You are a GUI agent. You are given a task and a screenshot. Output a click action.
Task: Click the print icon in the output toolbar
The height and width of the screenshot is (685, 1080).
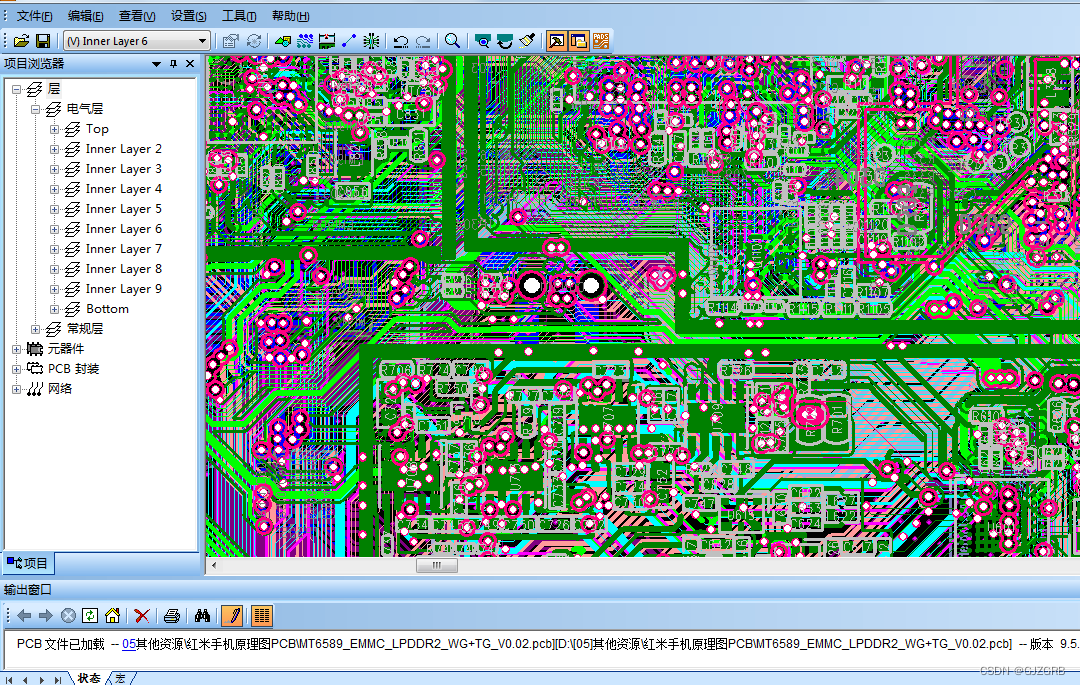(172, 615)
